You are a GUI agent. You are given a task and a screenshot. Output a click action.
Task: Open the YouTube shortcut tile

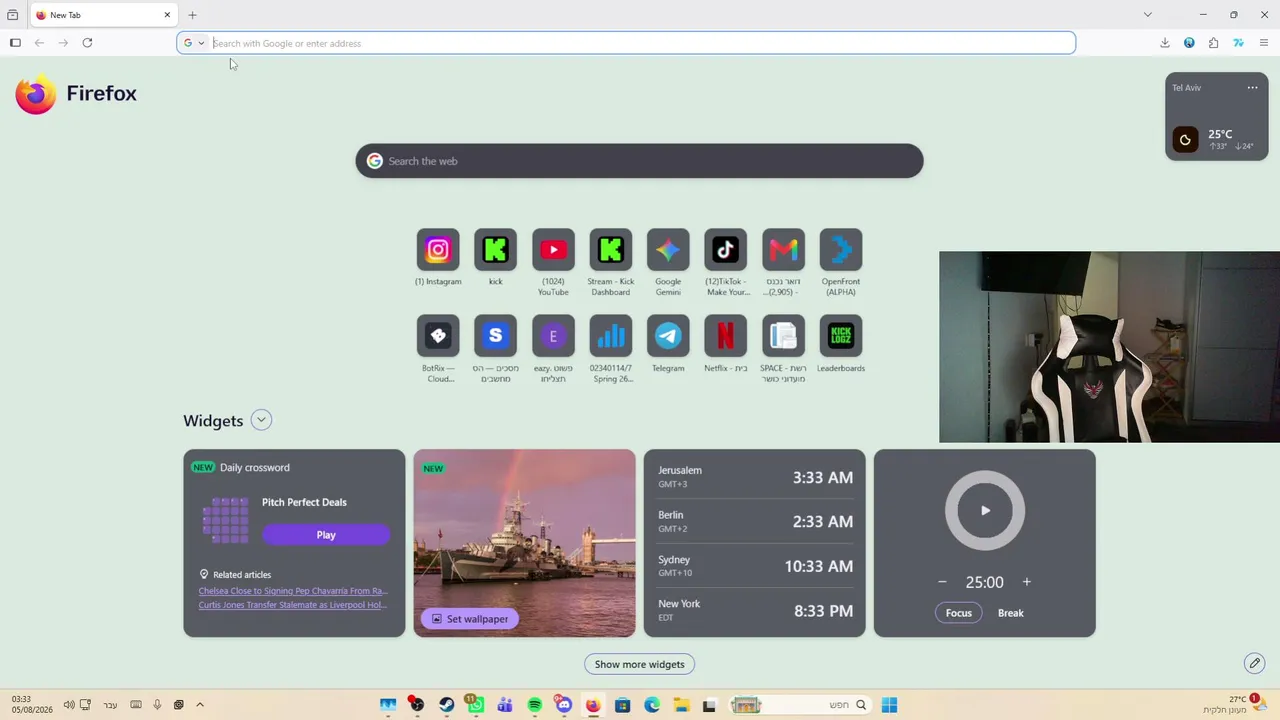pyautogui.click(x=553, y=250)
